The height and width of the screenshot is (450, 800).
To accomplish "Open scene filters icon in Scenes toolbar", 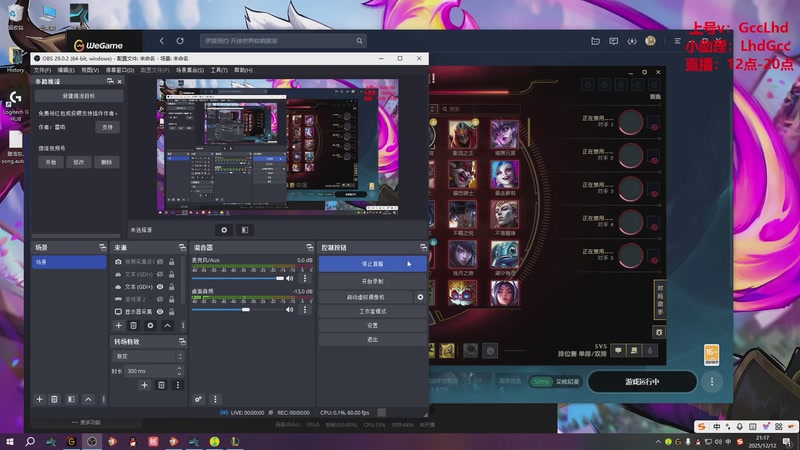I will point(71,399).
